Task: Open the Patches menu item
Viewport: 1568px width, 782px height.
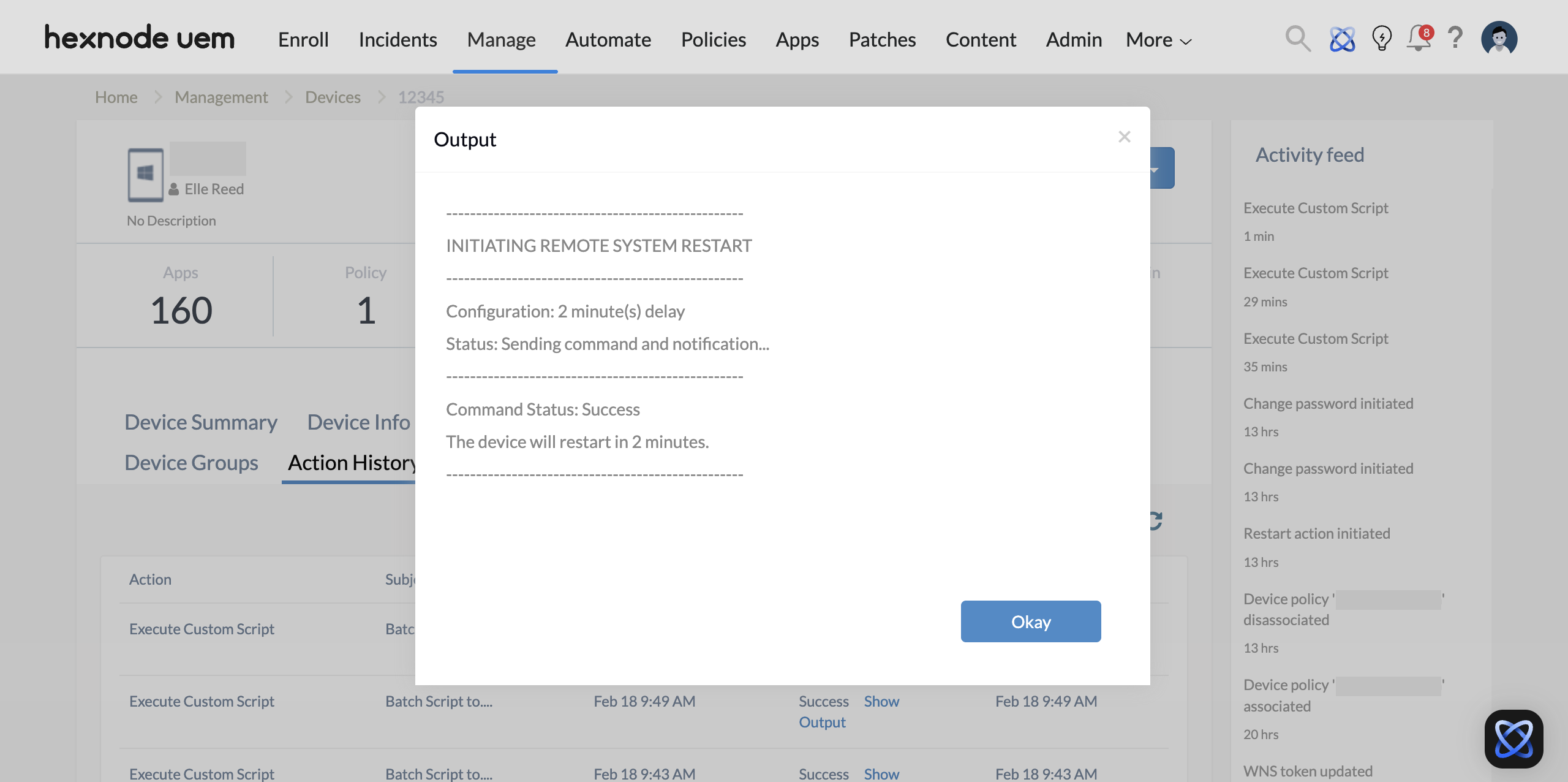Action: 882,40
